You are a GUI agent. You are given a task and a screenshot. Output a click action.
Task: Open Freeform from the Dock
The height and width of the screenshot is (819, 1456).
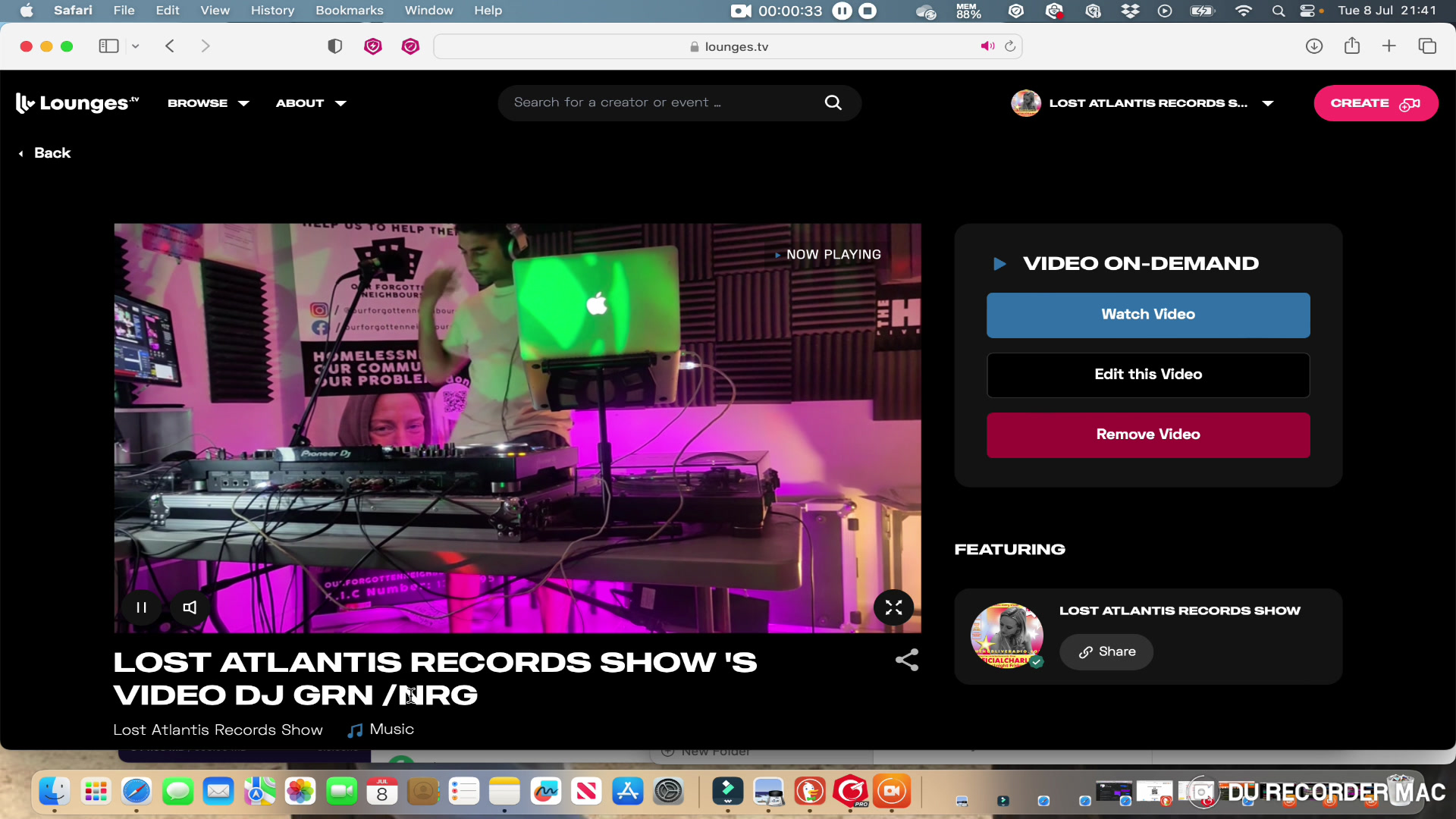tap(546, 792)
